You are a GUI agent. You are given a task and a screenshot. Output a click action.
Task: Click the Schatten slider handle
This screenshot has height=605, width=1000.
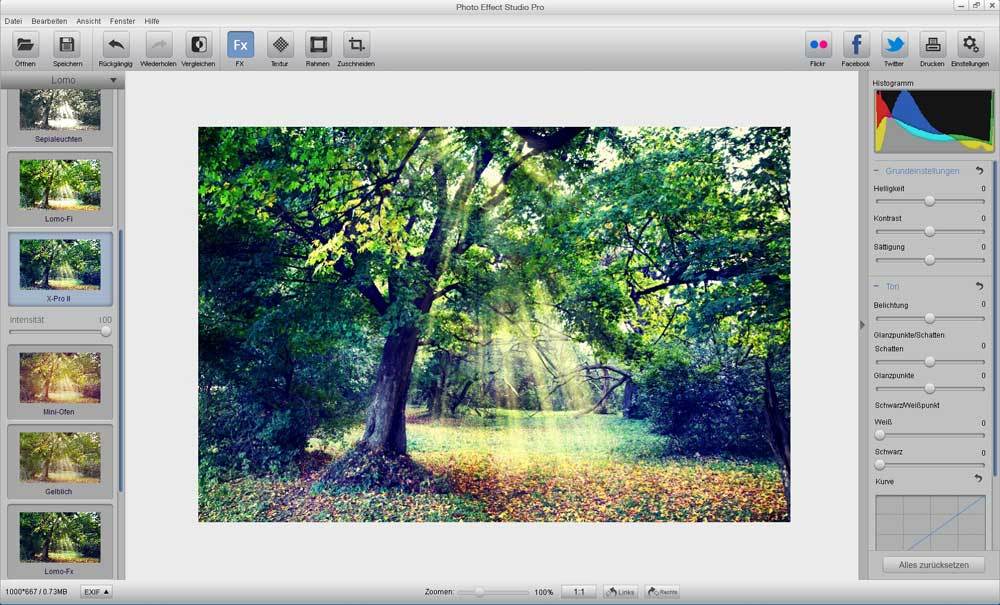[x=930, y=362]
